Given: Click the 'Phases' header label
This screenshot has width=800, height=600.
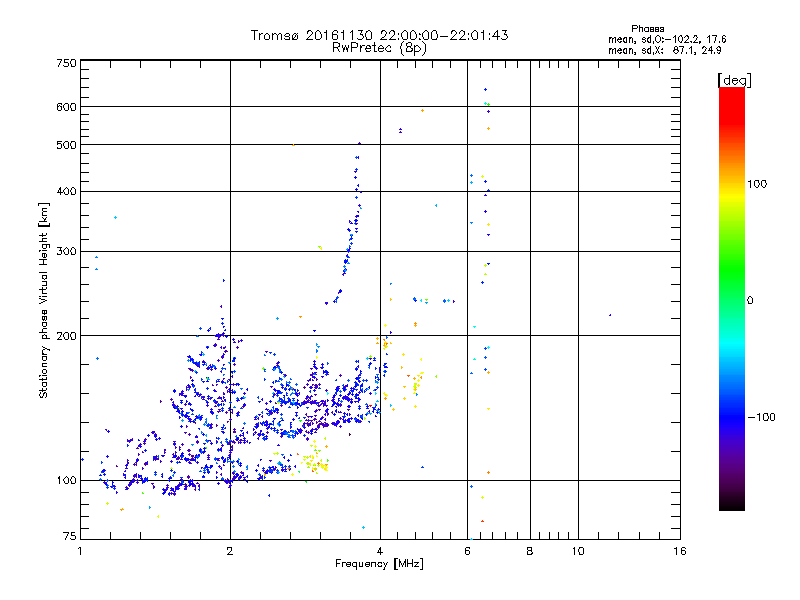Looking at the screenshot, I should [647, 29].
